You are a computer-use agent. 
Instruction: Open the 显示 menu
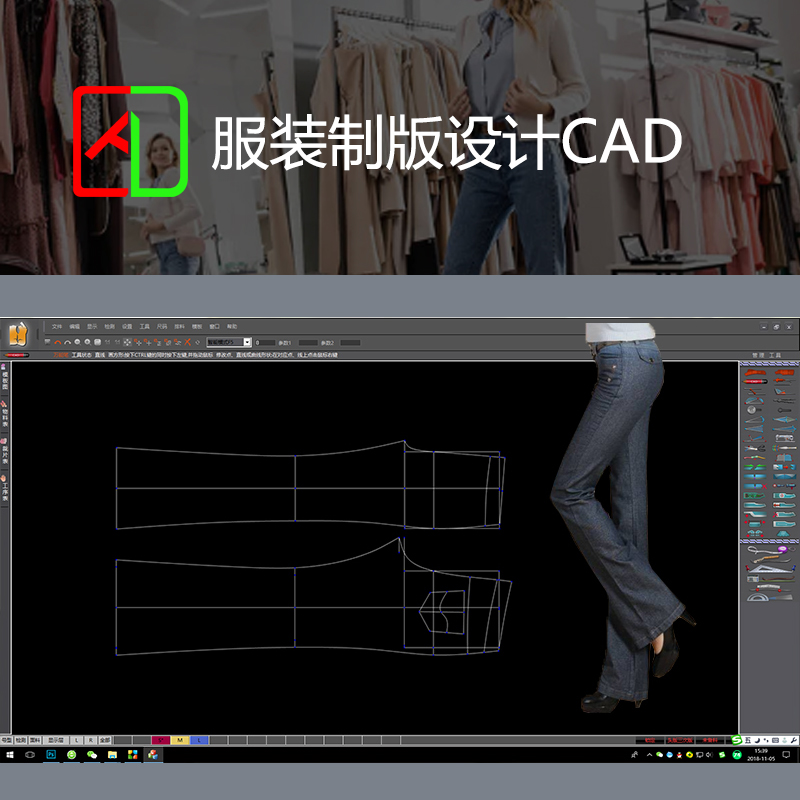(x=92, y=327)
